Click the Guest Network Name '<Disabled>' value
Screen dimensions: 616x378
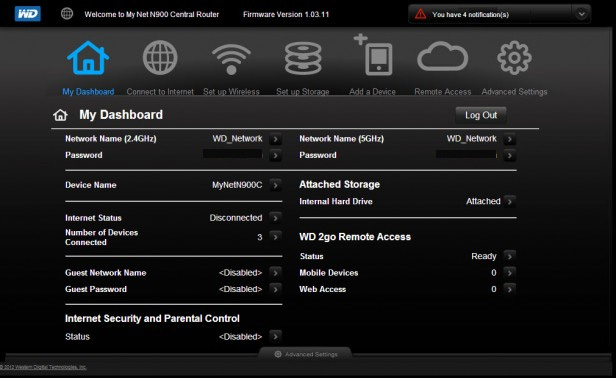pos(240,273)
